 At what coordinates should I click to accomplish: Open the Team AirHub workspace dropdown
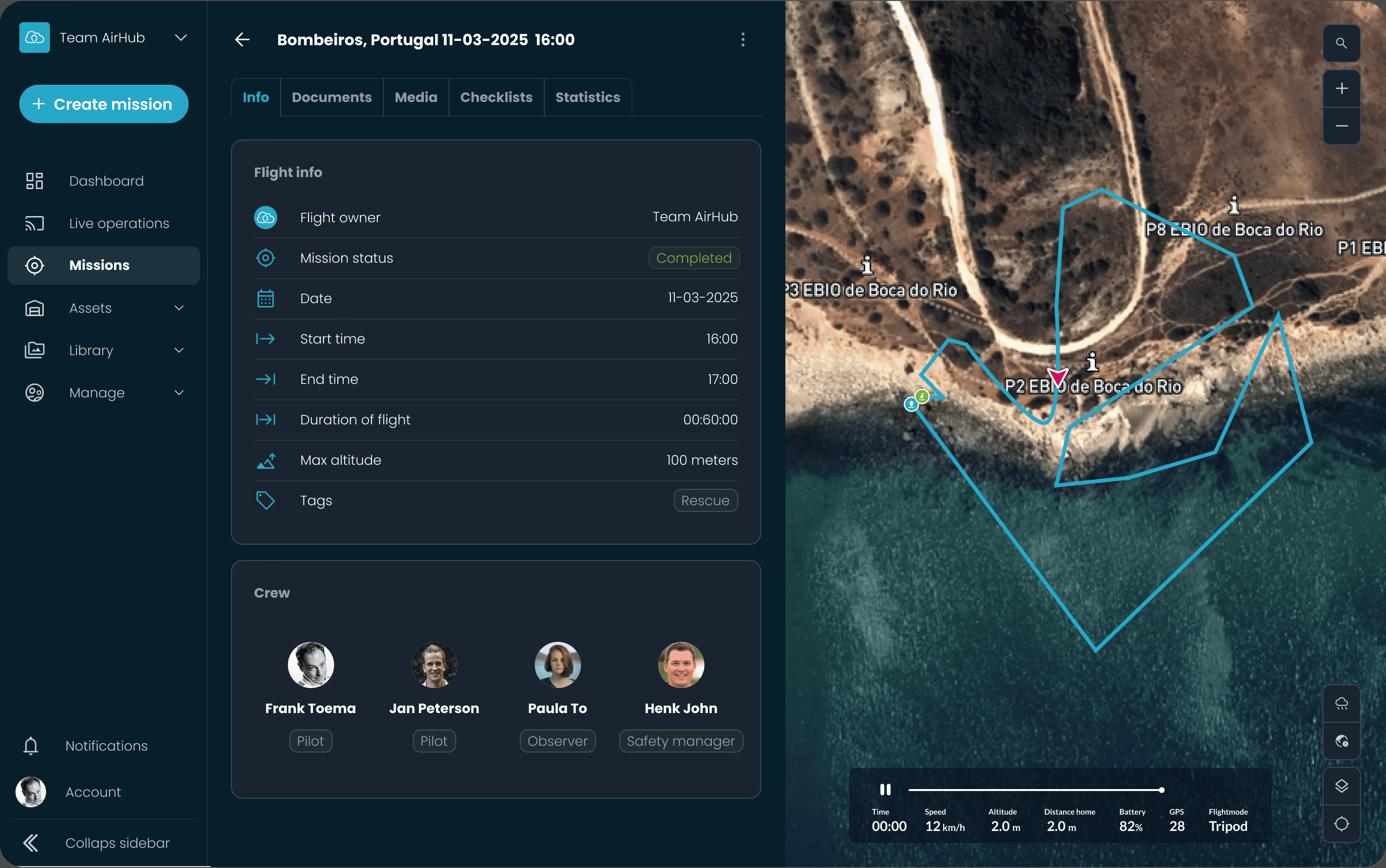(x=180, y=38)
